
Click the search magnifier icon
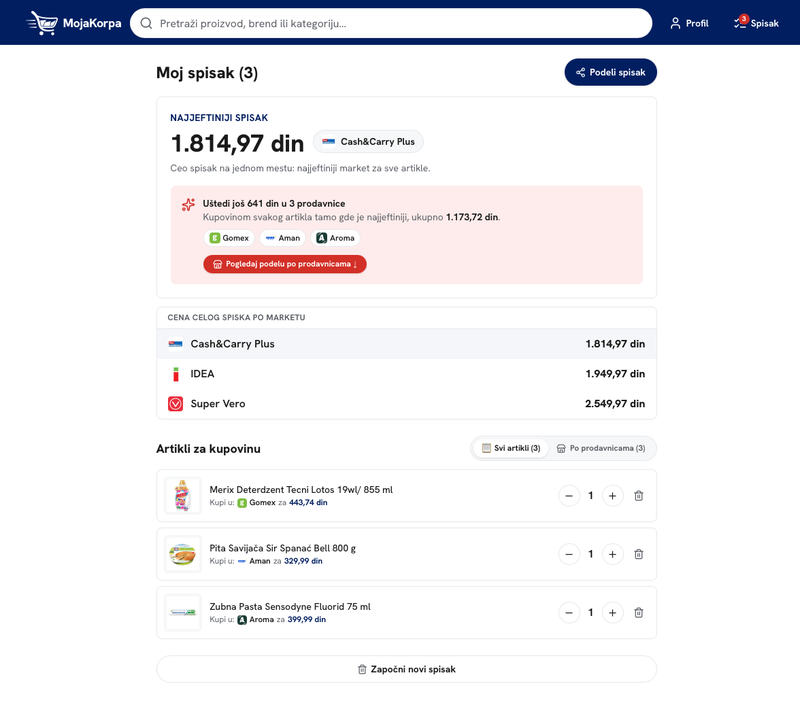[x=146, y=23]
